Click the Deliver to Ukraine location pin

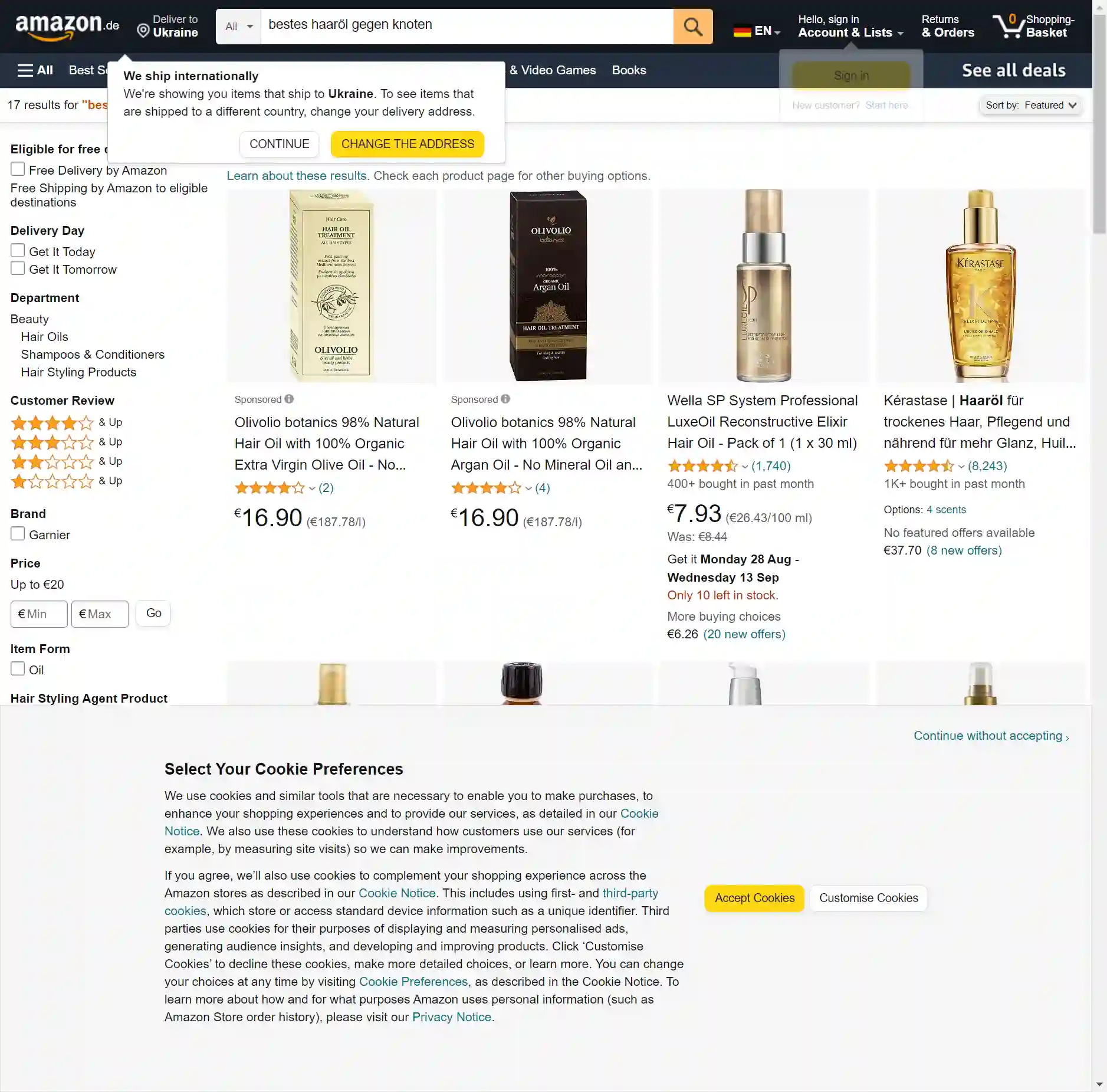coord(143,30)
